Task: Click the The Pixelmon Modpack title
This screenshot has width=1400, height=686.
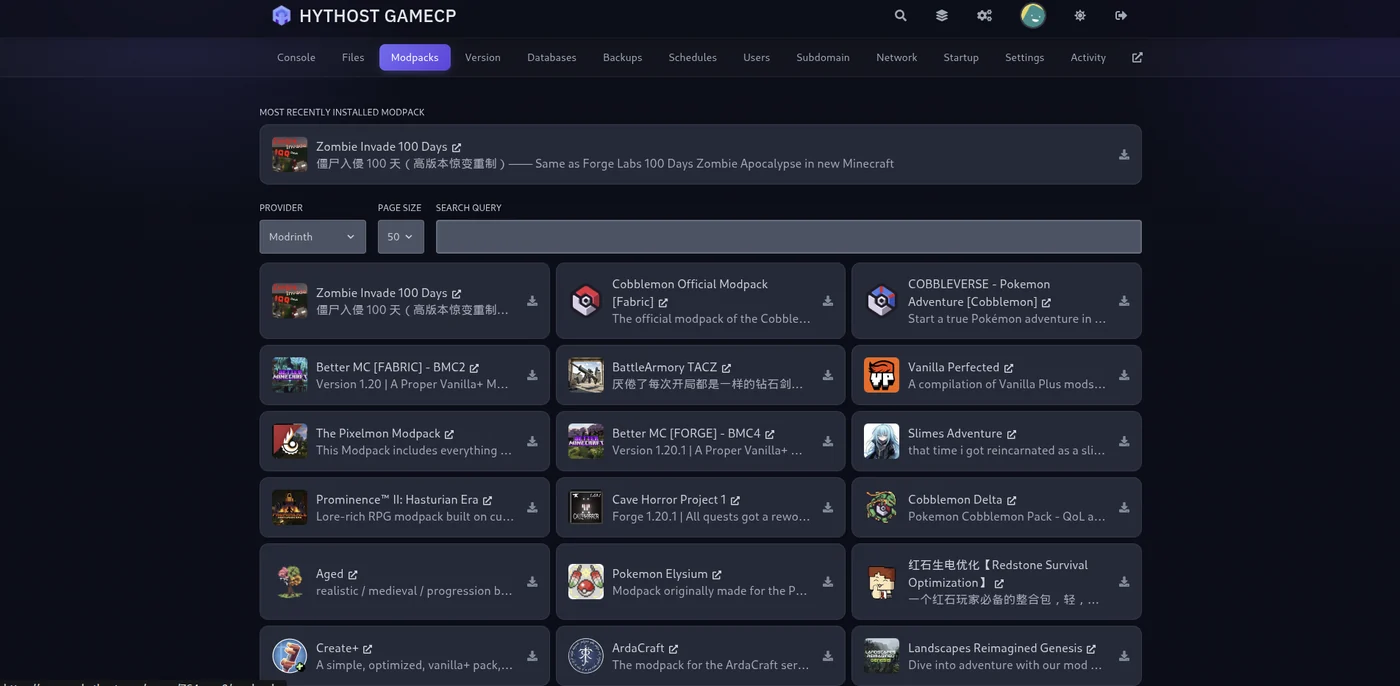Action: tap(378, 433)
